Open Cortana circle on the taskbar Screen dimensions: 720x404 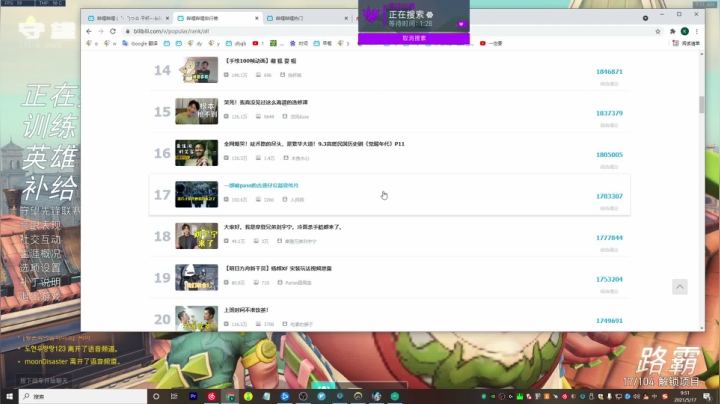point(156,396)
